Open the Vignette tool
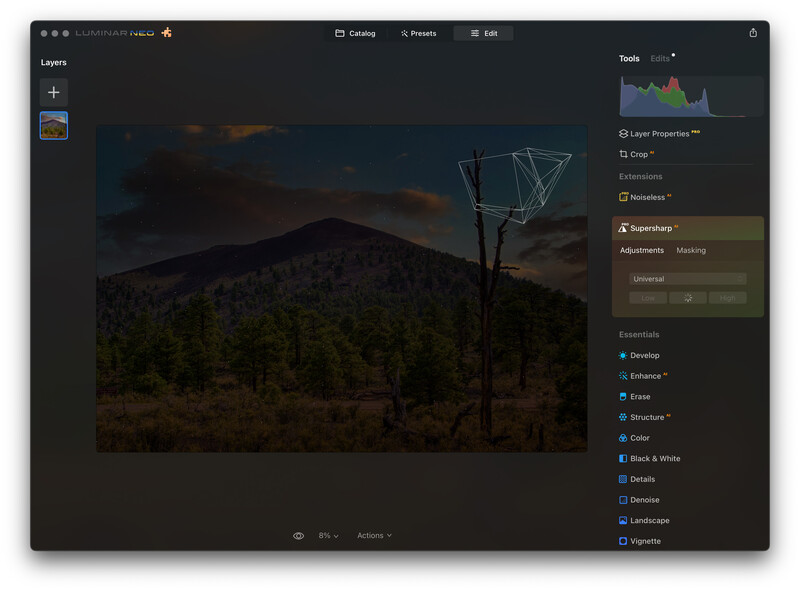Image resolution: width=800 pixels, height=591 pixels. pos(640,541)
